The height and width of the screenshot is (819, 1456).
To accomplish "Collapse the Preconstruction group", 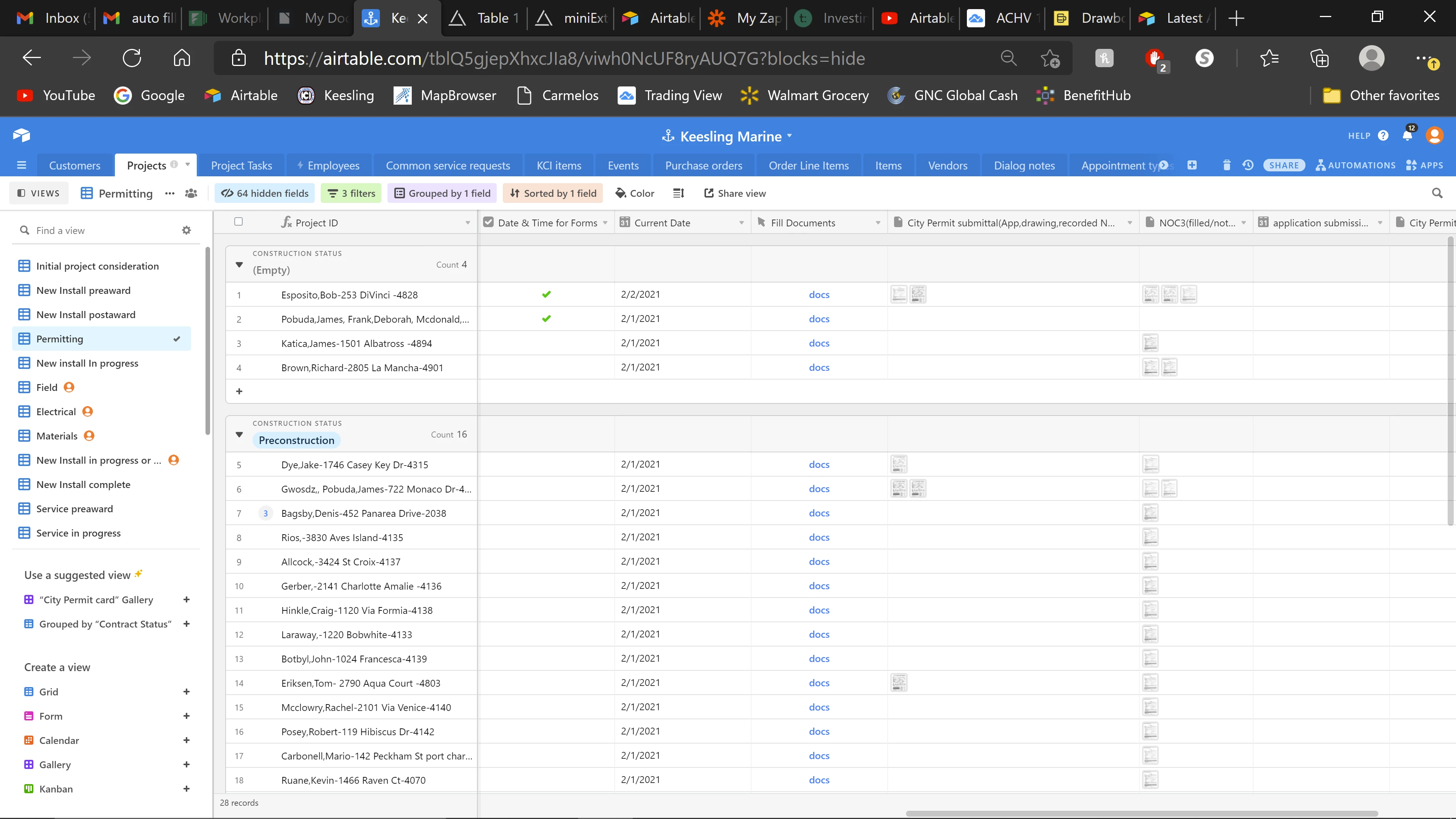I will tap(239, 435).
